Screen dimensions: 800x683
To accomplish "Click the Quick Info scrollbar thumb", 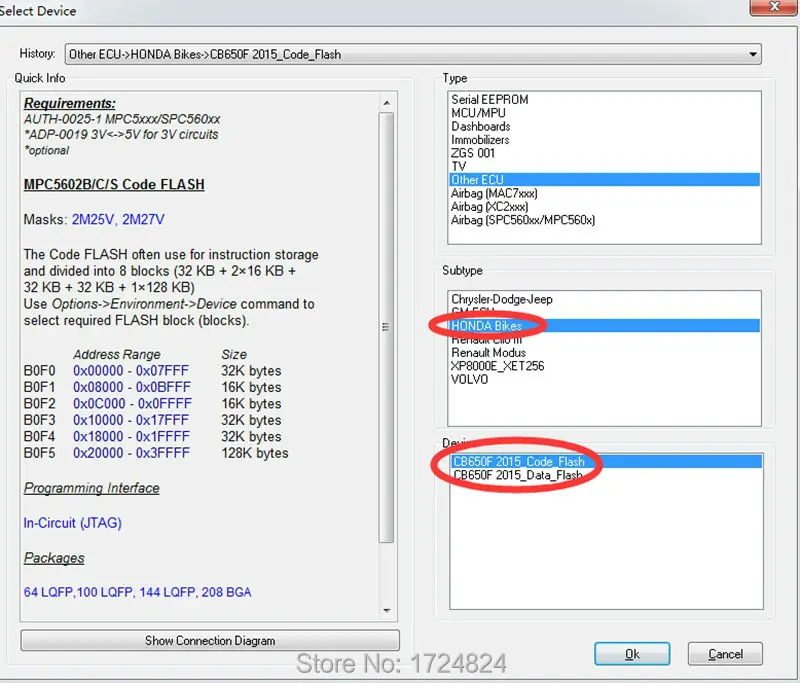I will 387,327.
